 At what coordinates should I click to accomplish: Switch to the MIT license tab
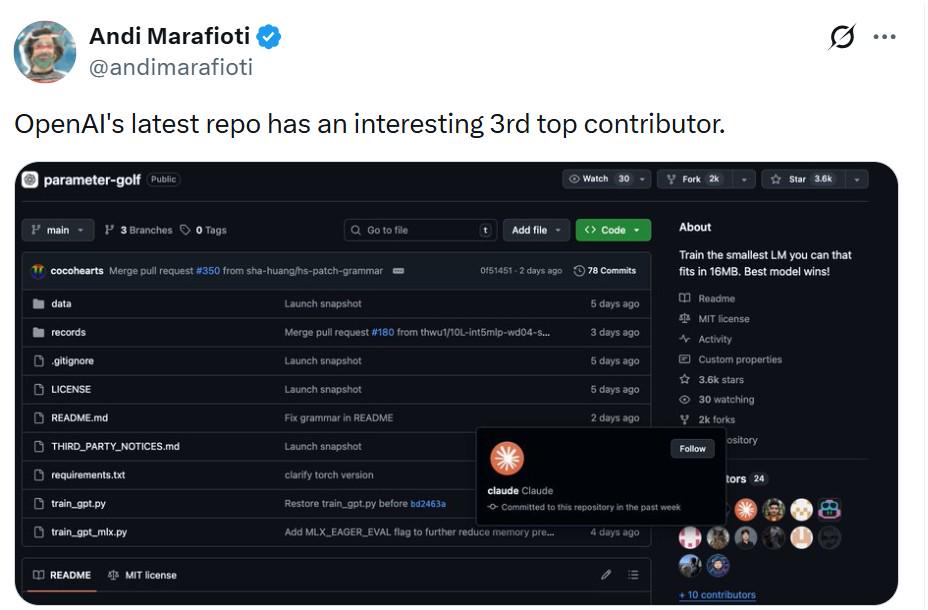143,575
